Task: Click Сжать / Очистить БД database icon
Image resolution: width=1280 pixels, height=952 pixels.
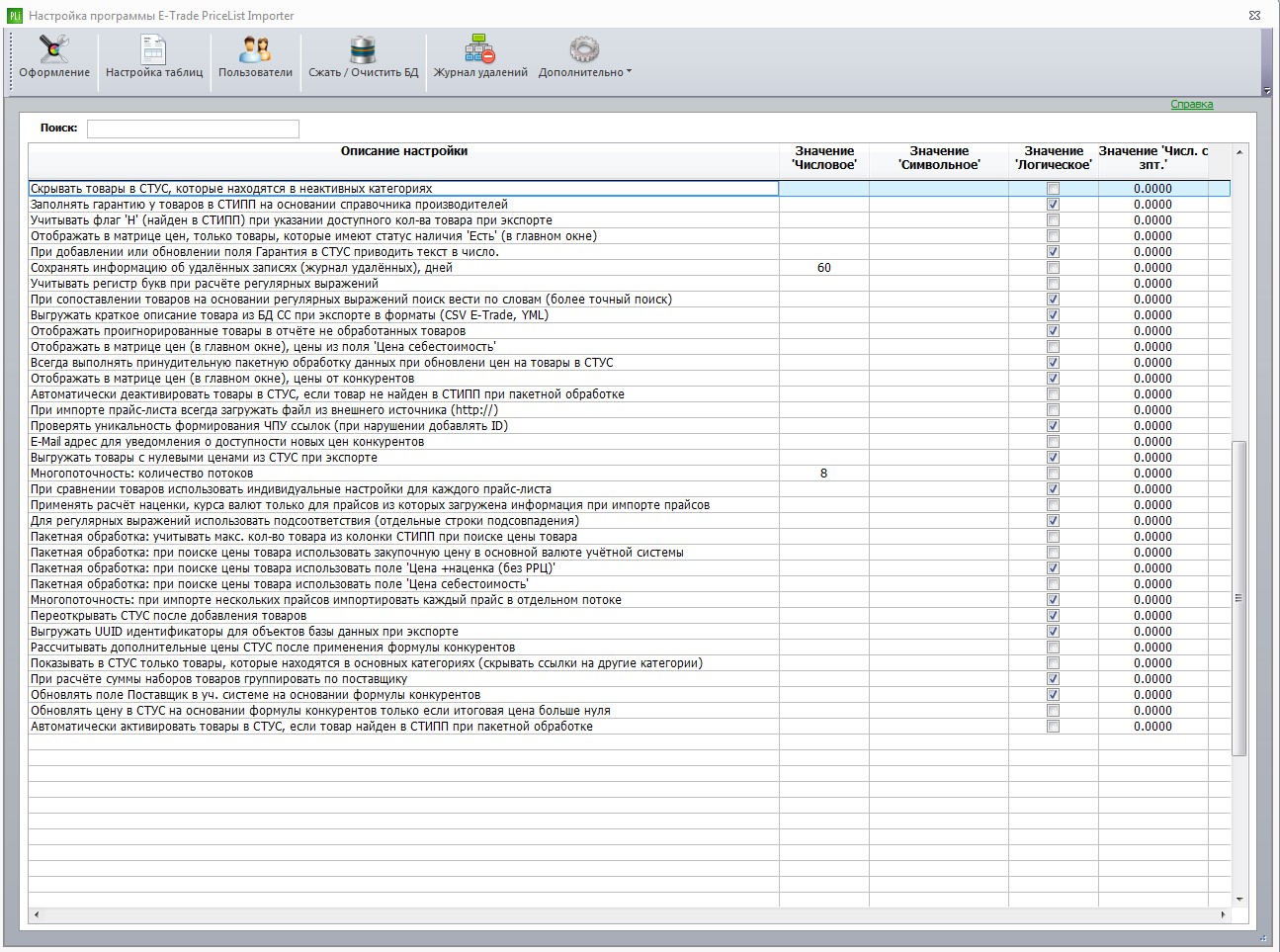Action: click(363, 49)
